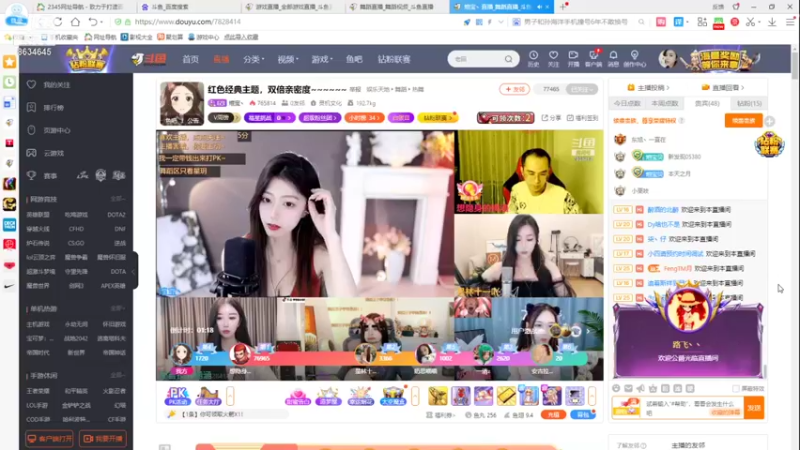Open the undo button dropdown arrow
Image resolution: width=800 pixels, height=450 pixels.
tap(101, 22)
